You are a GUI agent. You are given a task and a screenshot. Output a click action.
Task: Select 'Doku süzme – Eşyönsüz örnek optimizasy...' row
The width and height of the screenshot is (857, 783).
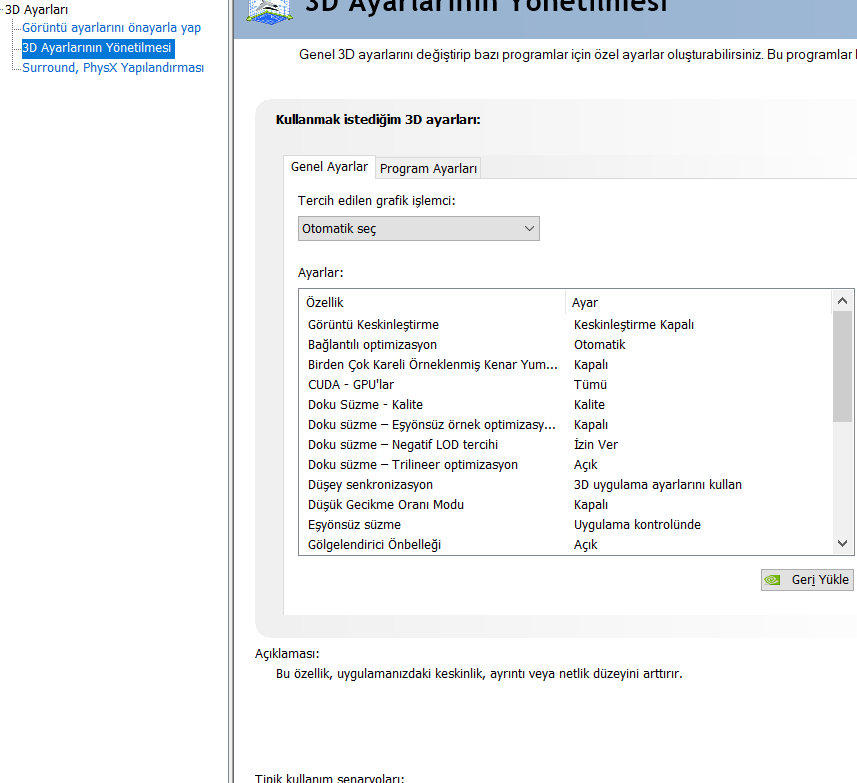[x=566, y=425]
